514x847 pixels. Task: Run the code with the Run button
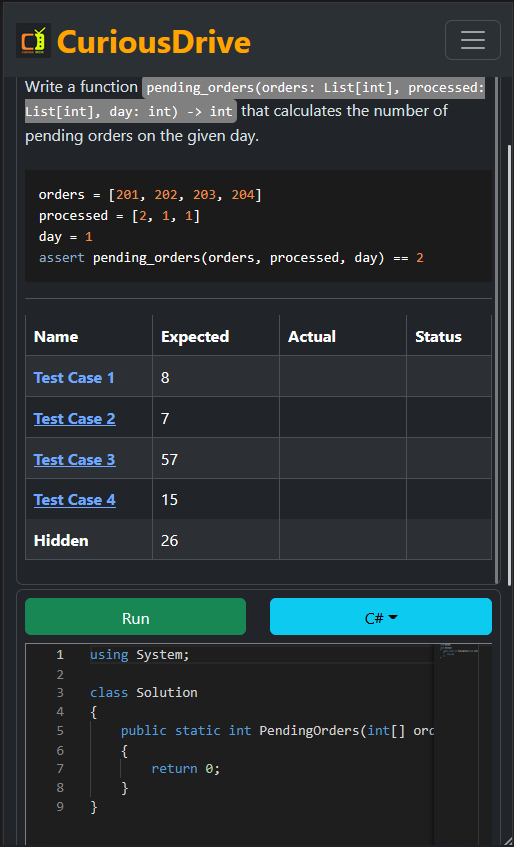(x=136, y=616)
